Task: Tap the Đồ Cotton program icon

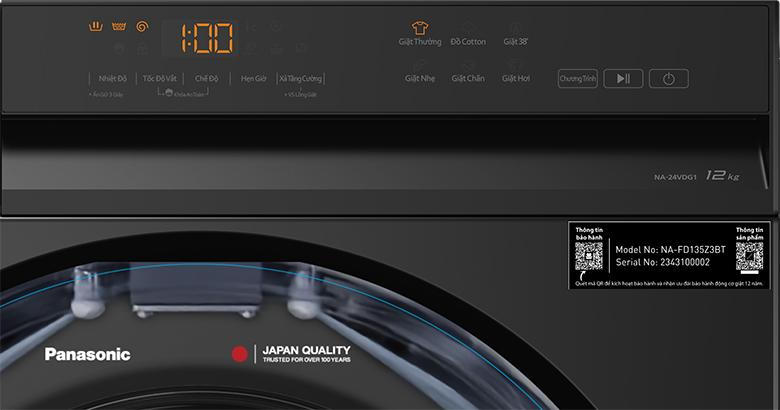Action: [468, 27]
